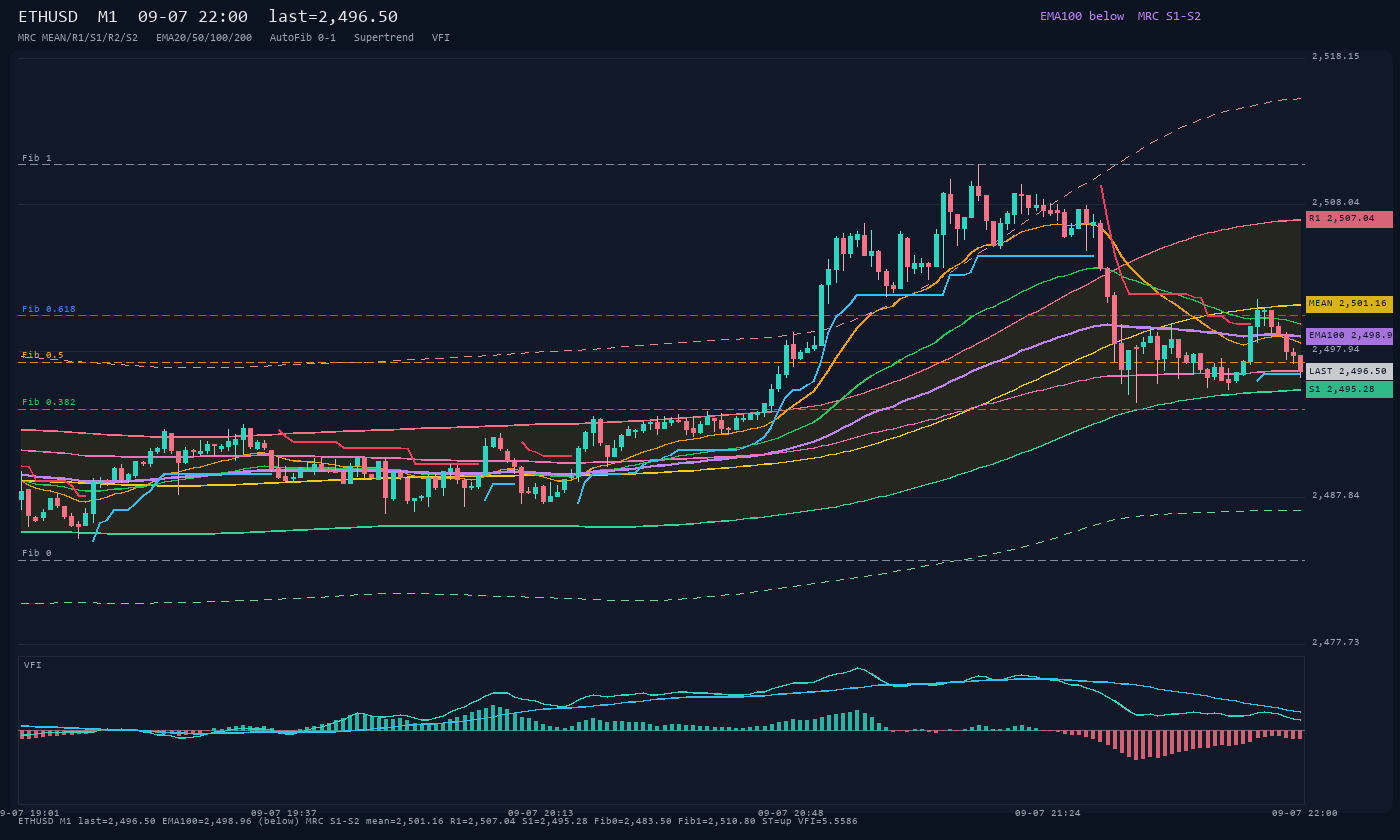Image resolution: width=1400 pixels, height=840 pixels.
Task: Select the VFI indicator label in the header
Action: [441, 38]
